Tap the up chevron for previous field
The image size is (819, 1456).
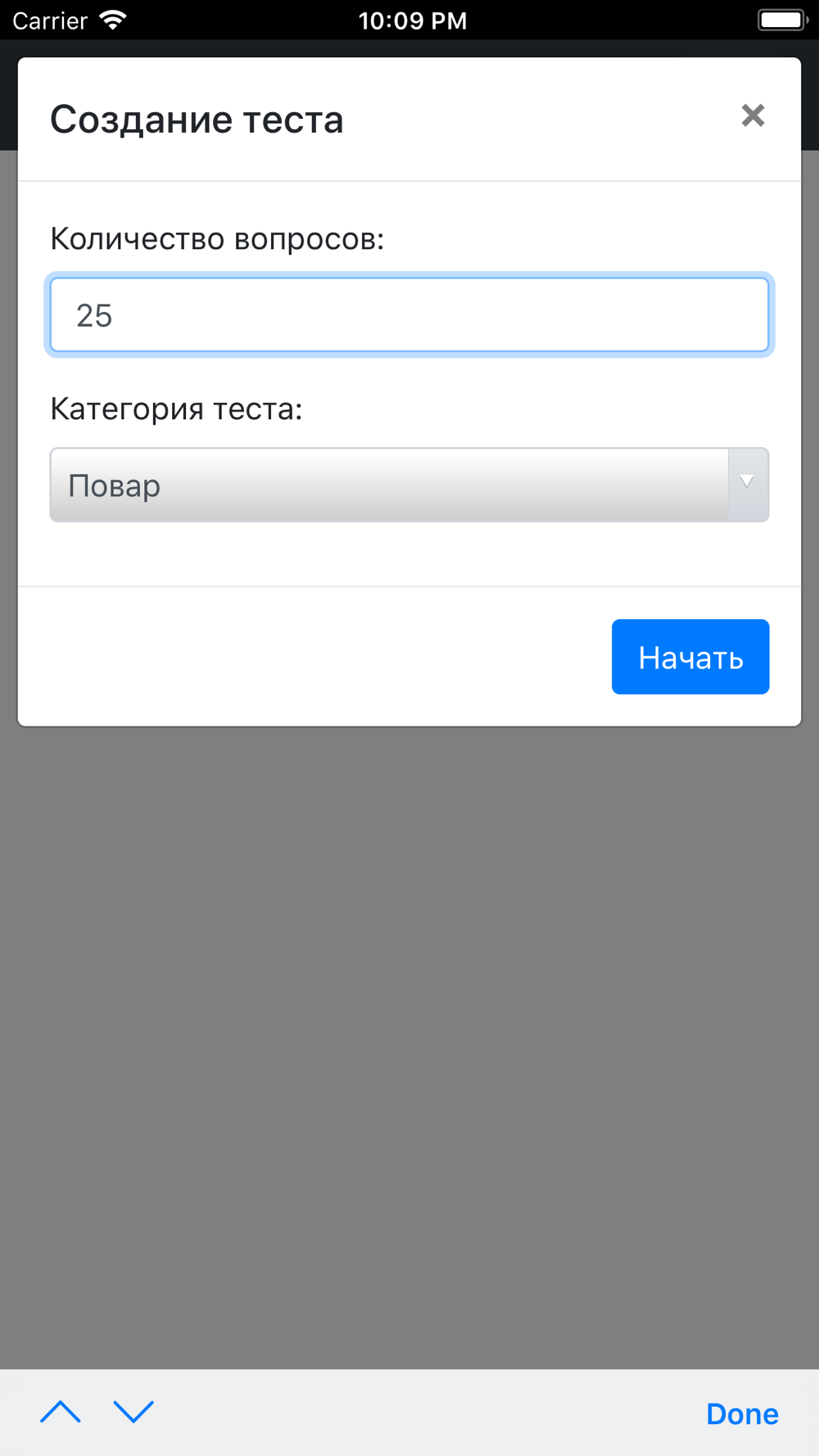coord(61,1412)
